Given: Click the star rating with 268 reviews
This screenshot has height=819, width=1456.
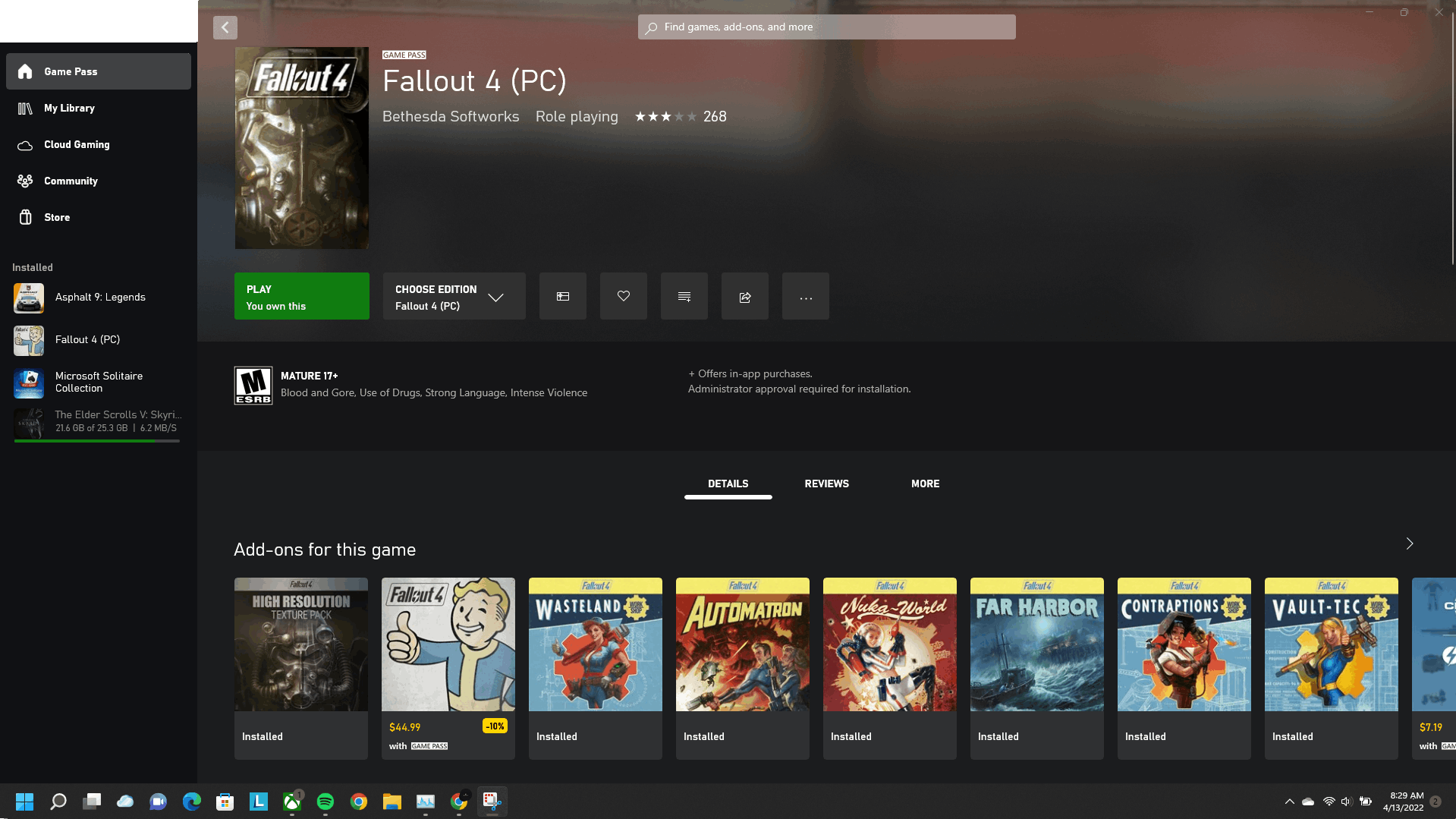Looking at the screenshot, I should [681, 117].
